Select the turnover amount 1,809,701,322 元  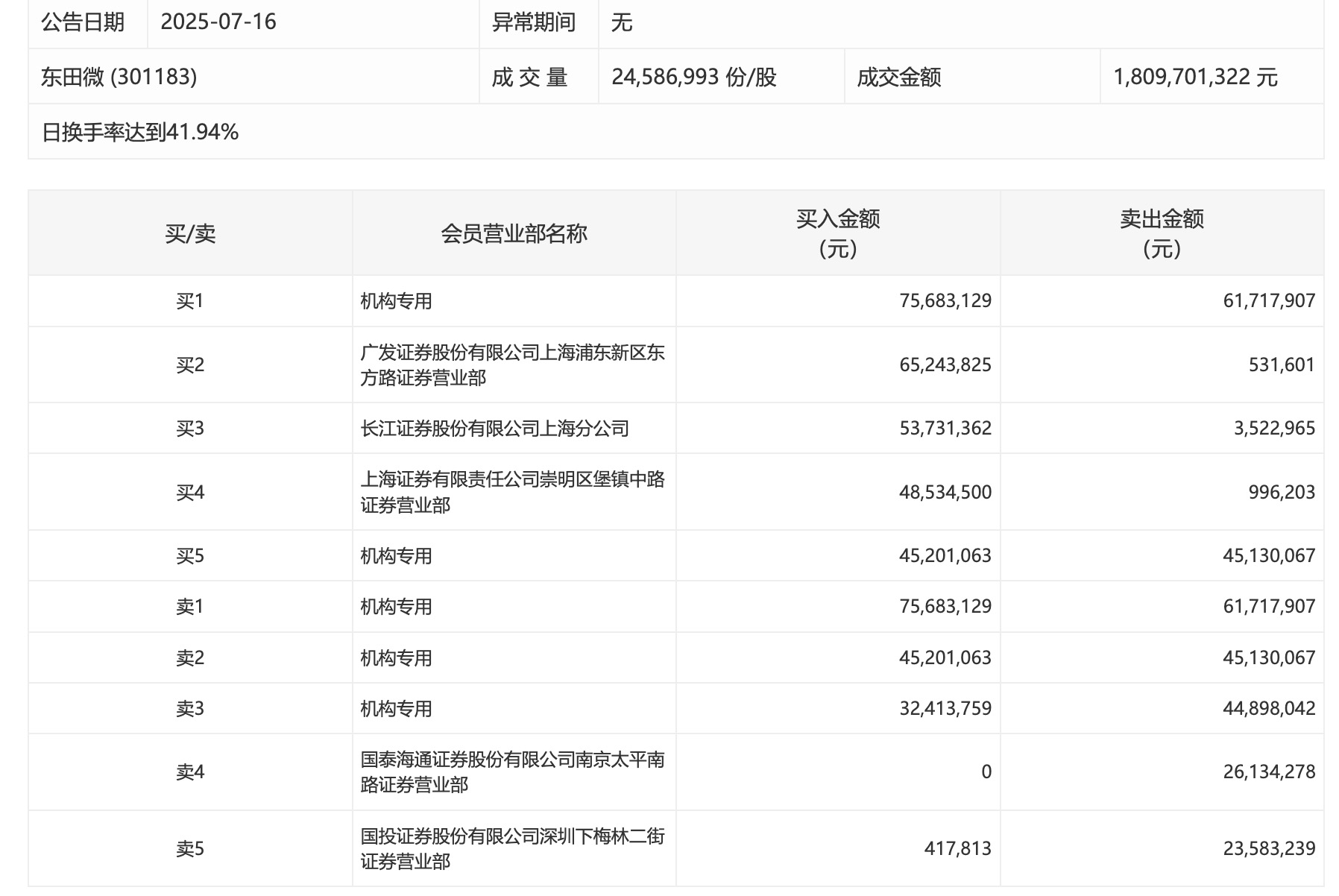coord(1195,77)
